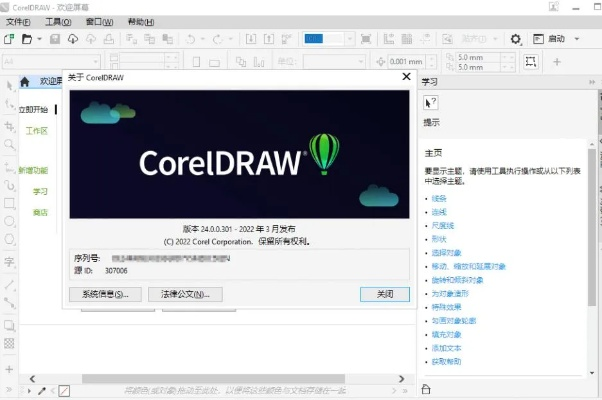Click the 法律公文(N)... button
Viewport: 602px width, 400px height.
[184, 294]
